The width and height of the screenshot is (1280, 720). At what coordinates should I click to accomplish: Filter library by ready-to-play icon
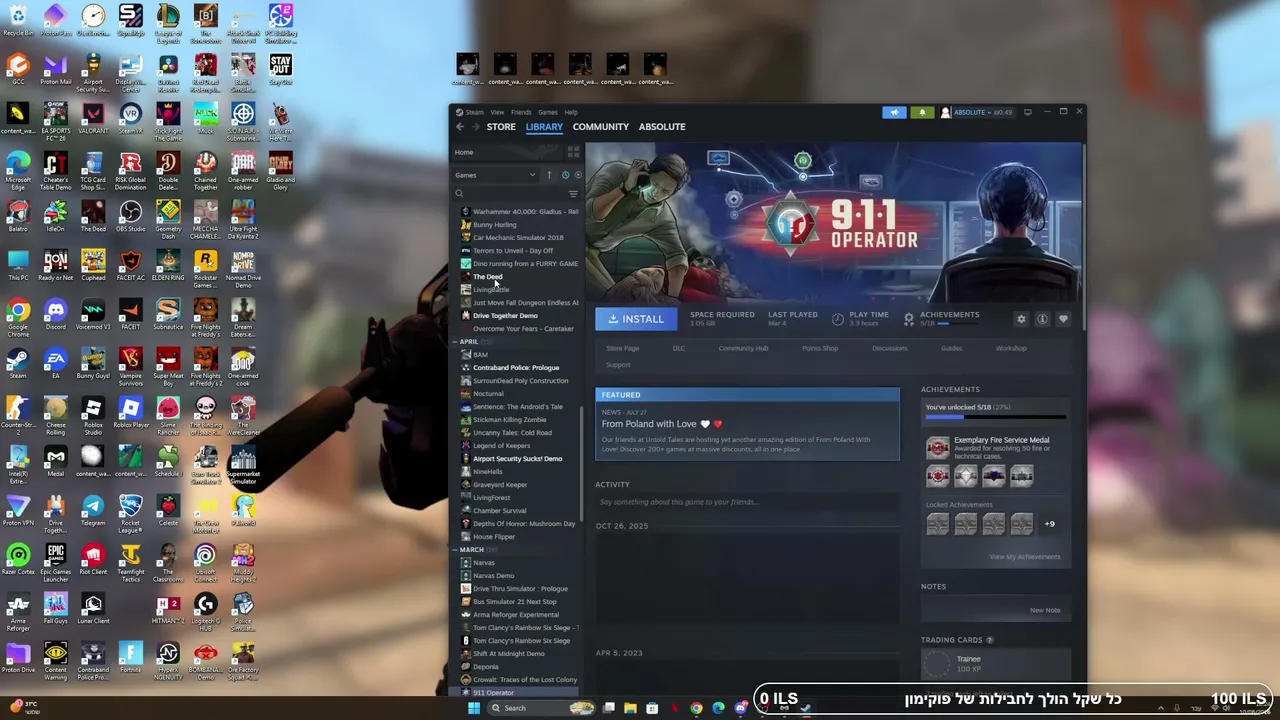pos(577,175)
